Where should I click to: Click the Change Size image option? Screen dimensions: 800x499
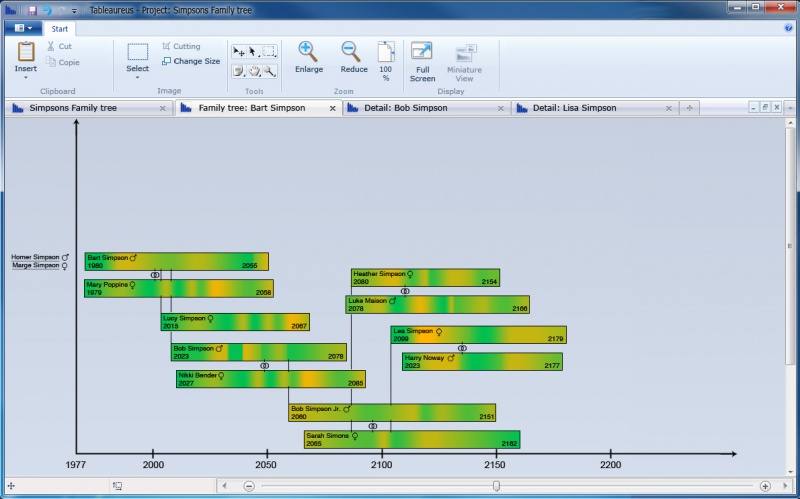click(191, 61)
